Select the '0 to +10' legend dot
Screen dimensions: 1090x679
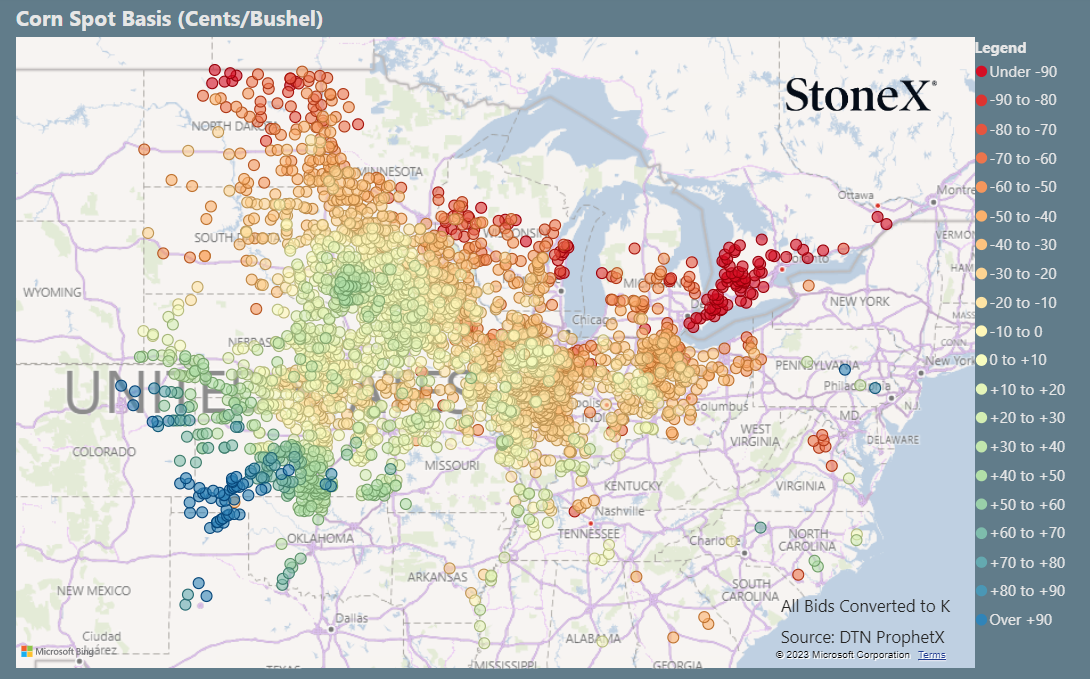click(x=982, y=360)
